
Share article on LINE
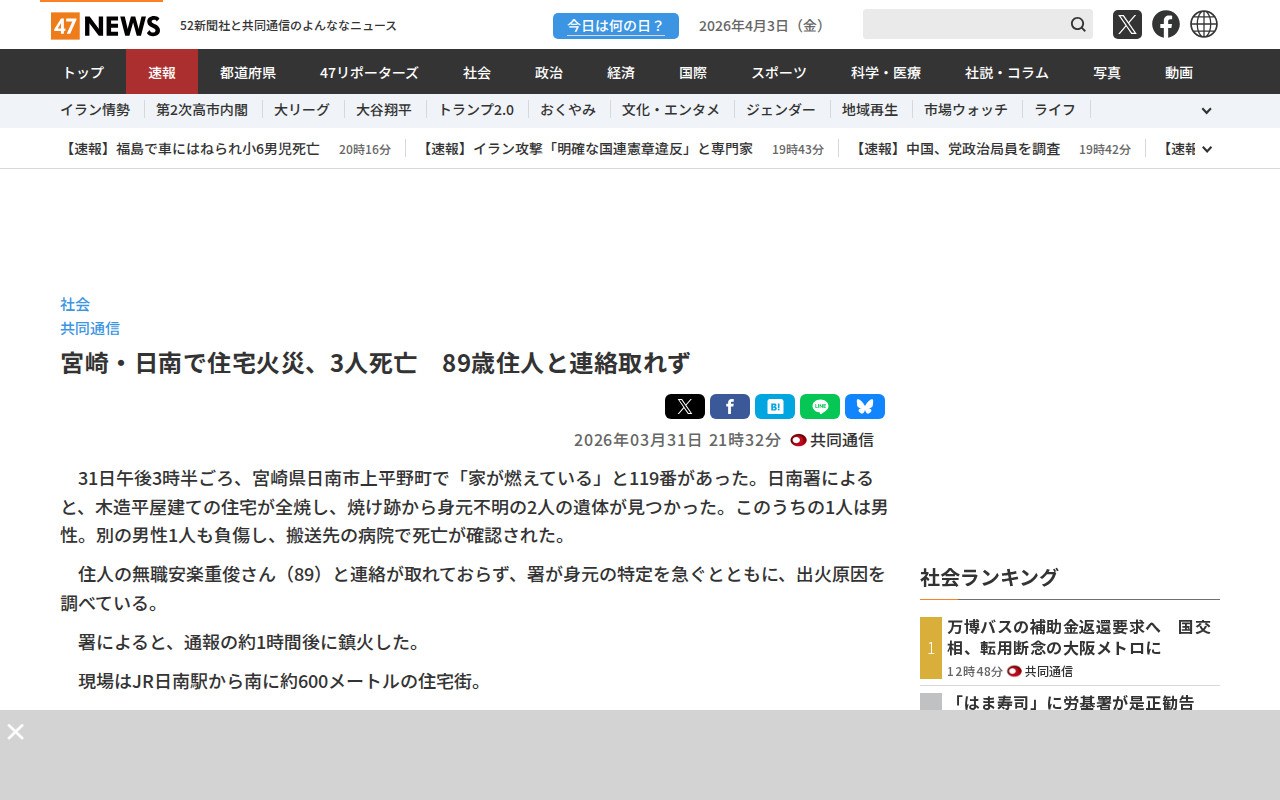(x=820, y=407)
